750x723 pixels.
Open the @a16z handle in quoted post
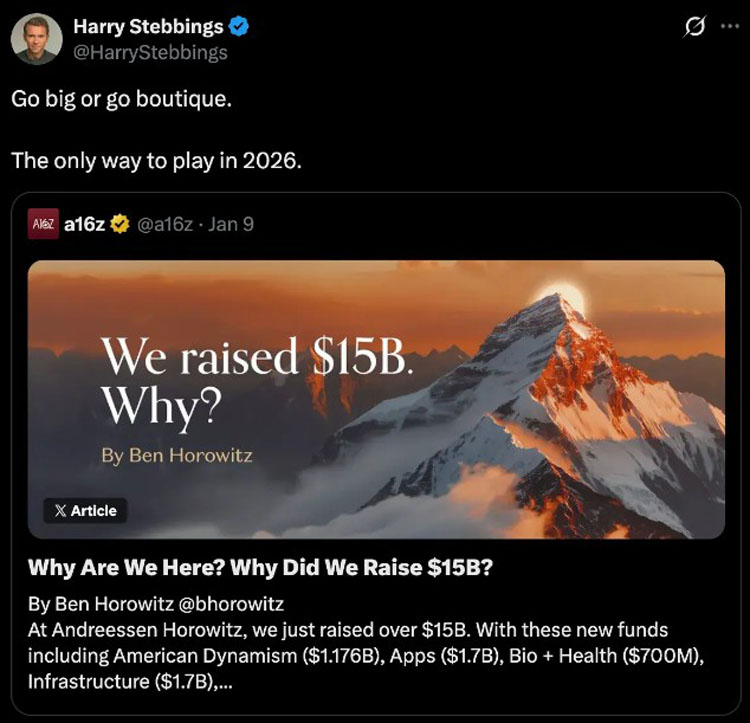point(165,224)
